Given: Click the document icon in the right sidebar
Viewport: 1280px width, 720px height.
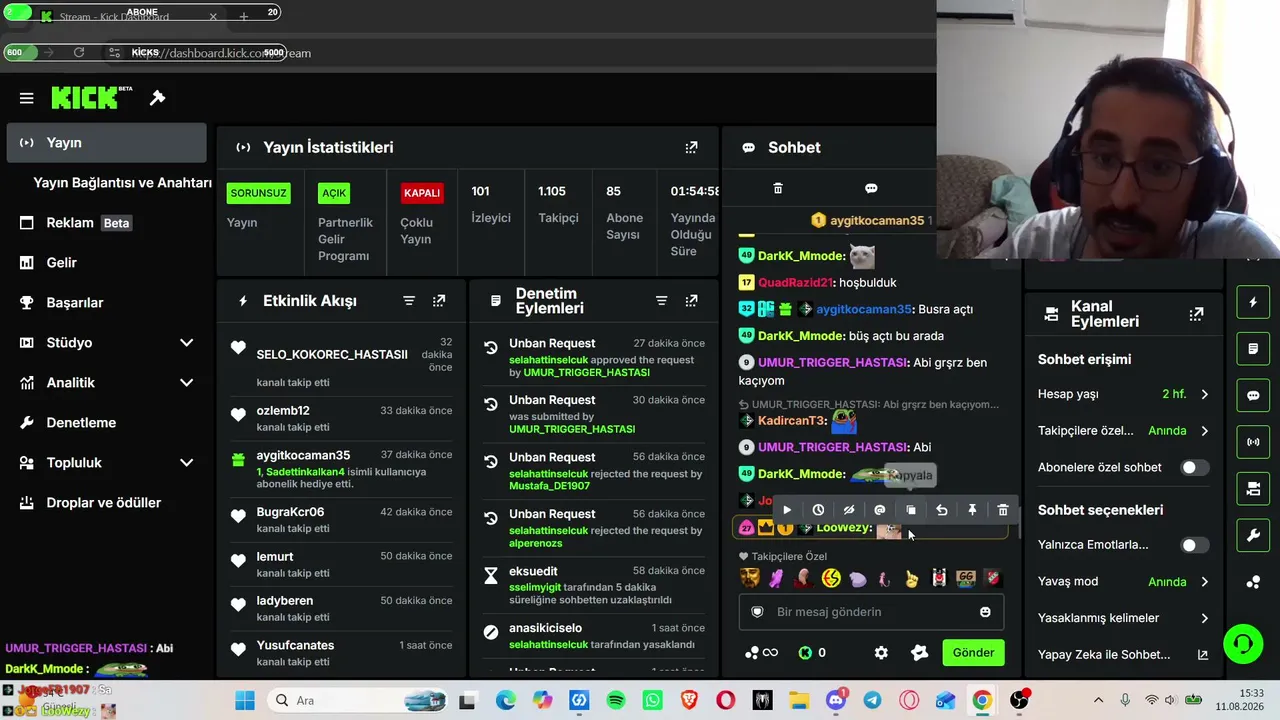Looking at the screenshot, I should coord(1253,349).
